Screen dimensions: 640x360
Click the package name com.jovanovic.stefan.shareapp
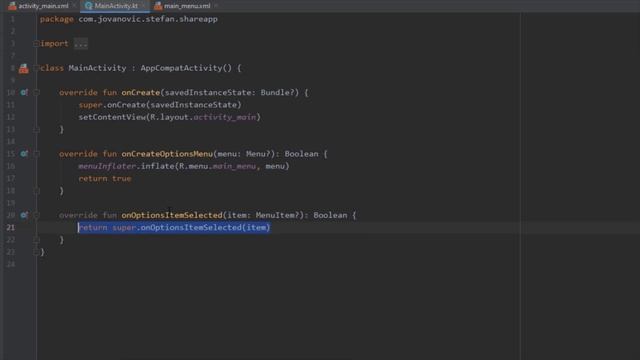click(x=148, y=19)
